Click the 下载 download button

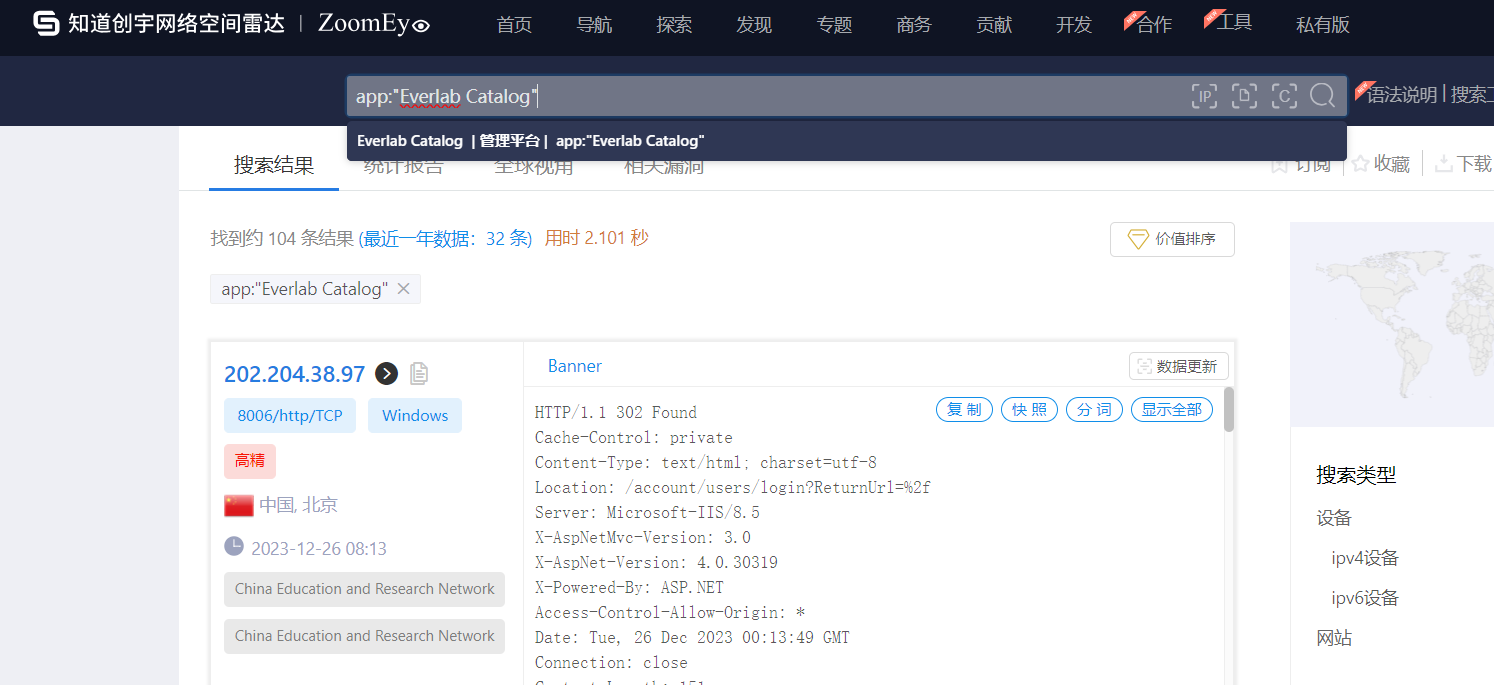click(1464, 164)
